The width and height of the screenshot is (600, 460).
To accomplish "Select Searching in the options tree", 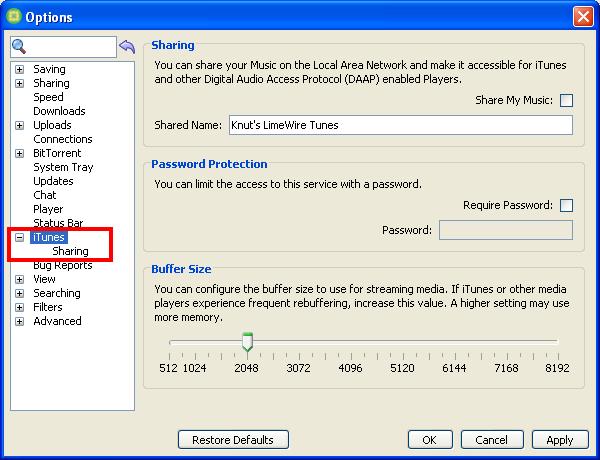I will 57,293.
